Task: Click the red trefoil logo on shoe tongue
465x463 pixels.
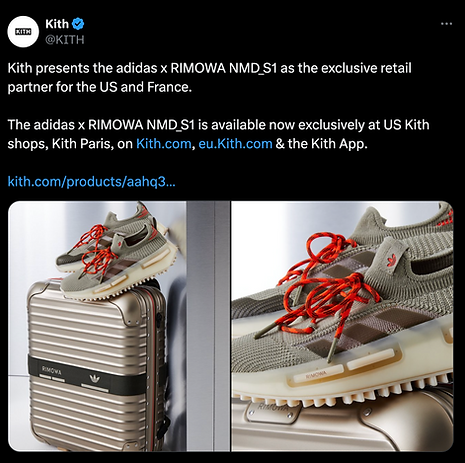Action: (x=392, y=260)
